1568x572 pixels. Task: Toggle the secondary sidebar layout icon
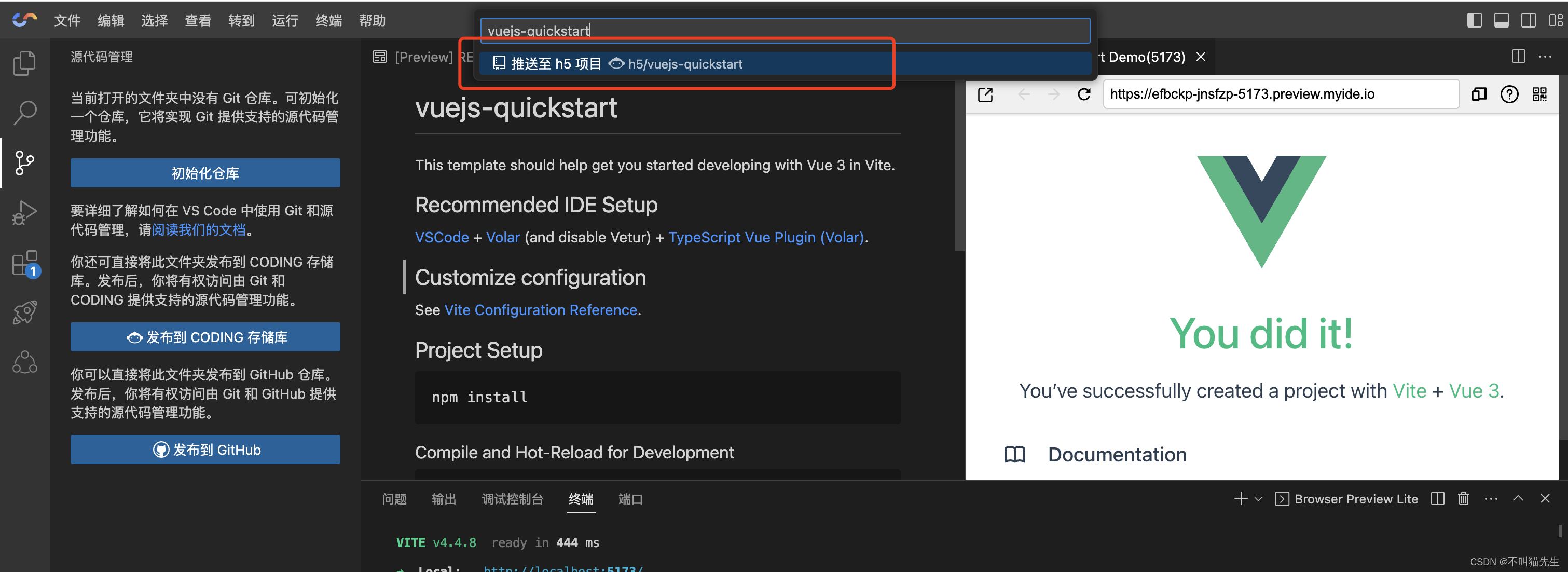(x=1529, y=20)
